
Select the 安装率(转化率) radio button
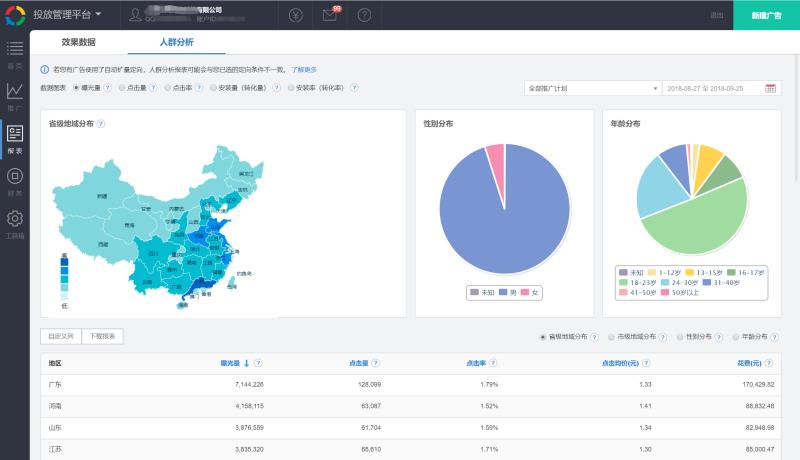pos(291,88)
